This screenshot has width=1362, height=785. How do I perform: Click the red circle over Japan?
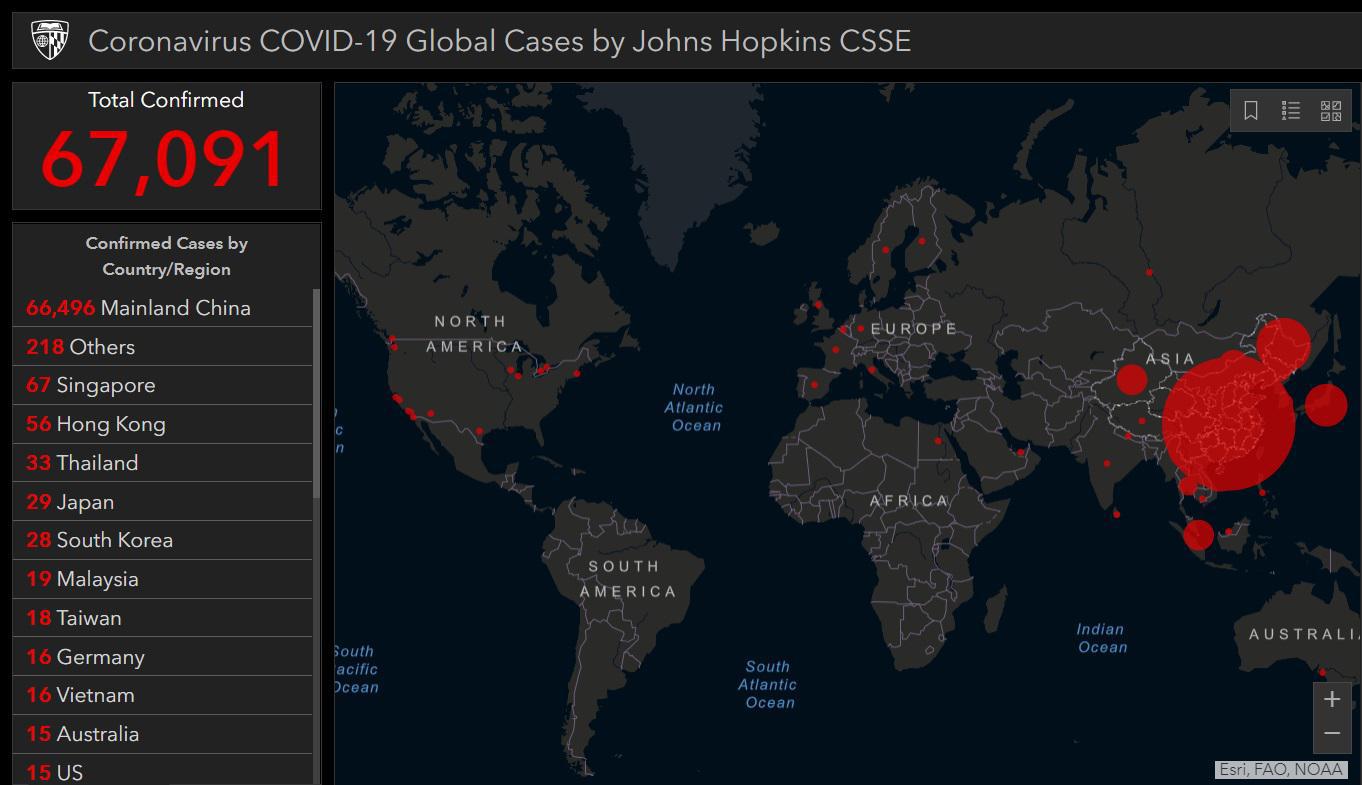click(x=1326, y=405)
